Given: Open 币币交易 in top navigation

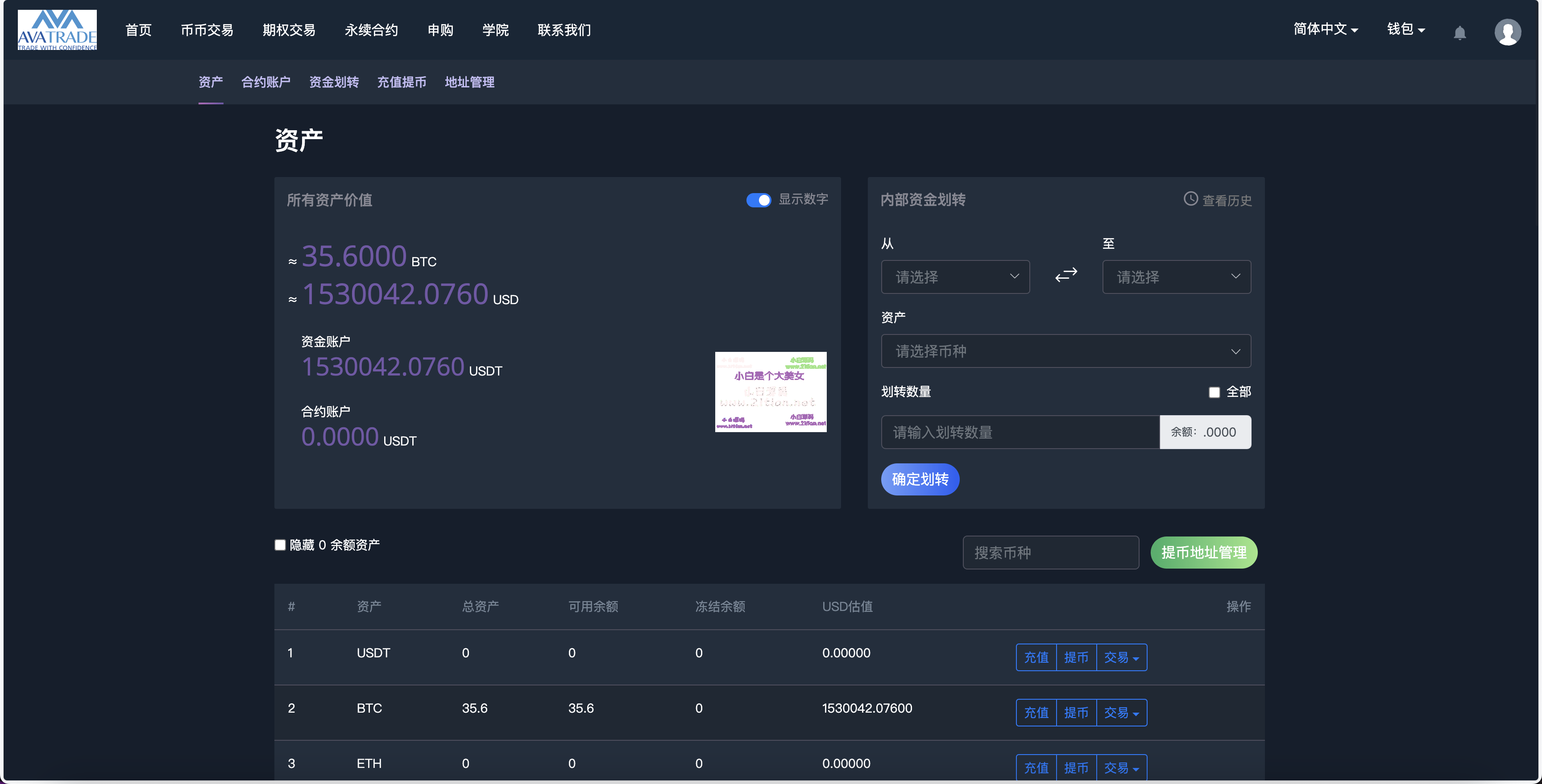Looking at the screenshot, I should (207, 30).
